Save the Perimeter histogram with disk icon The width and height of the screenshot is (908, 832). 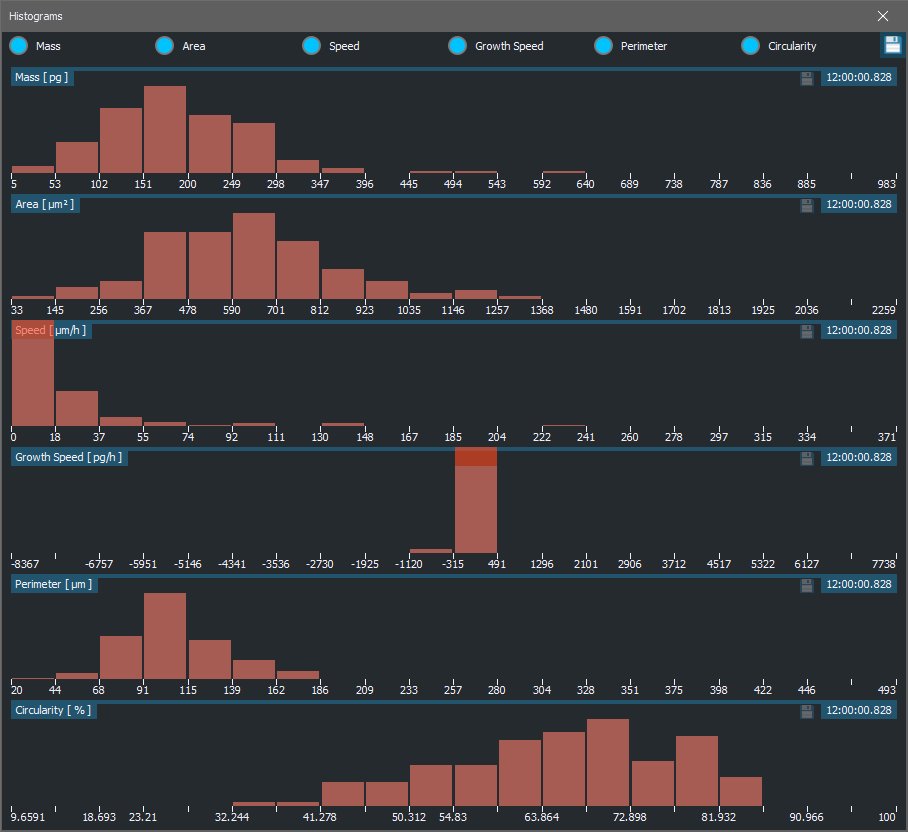pos(807,585)
